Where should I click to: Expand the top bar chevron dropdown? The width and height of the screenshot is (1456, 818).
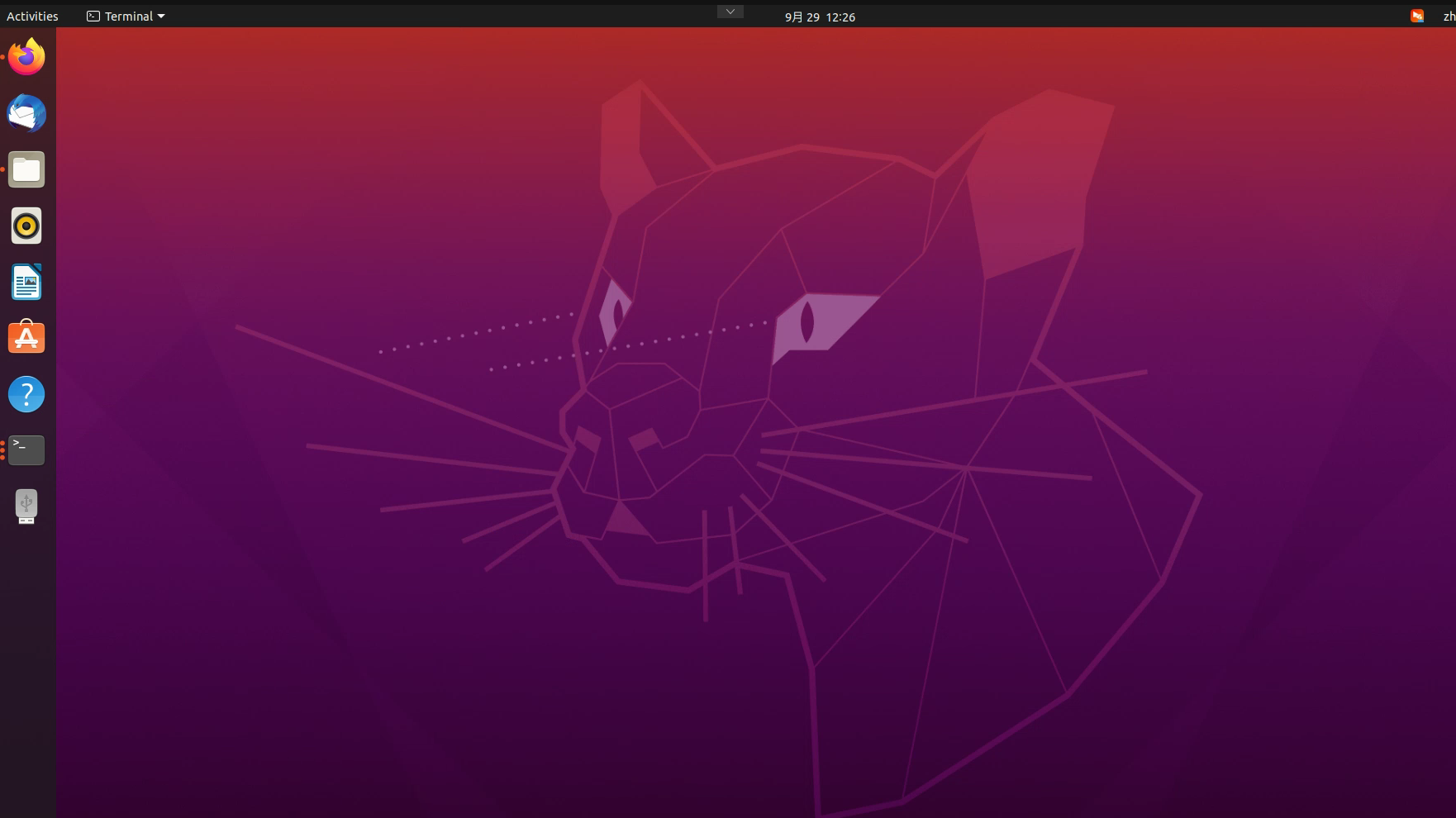[x=730, y=12]
